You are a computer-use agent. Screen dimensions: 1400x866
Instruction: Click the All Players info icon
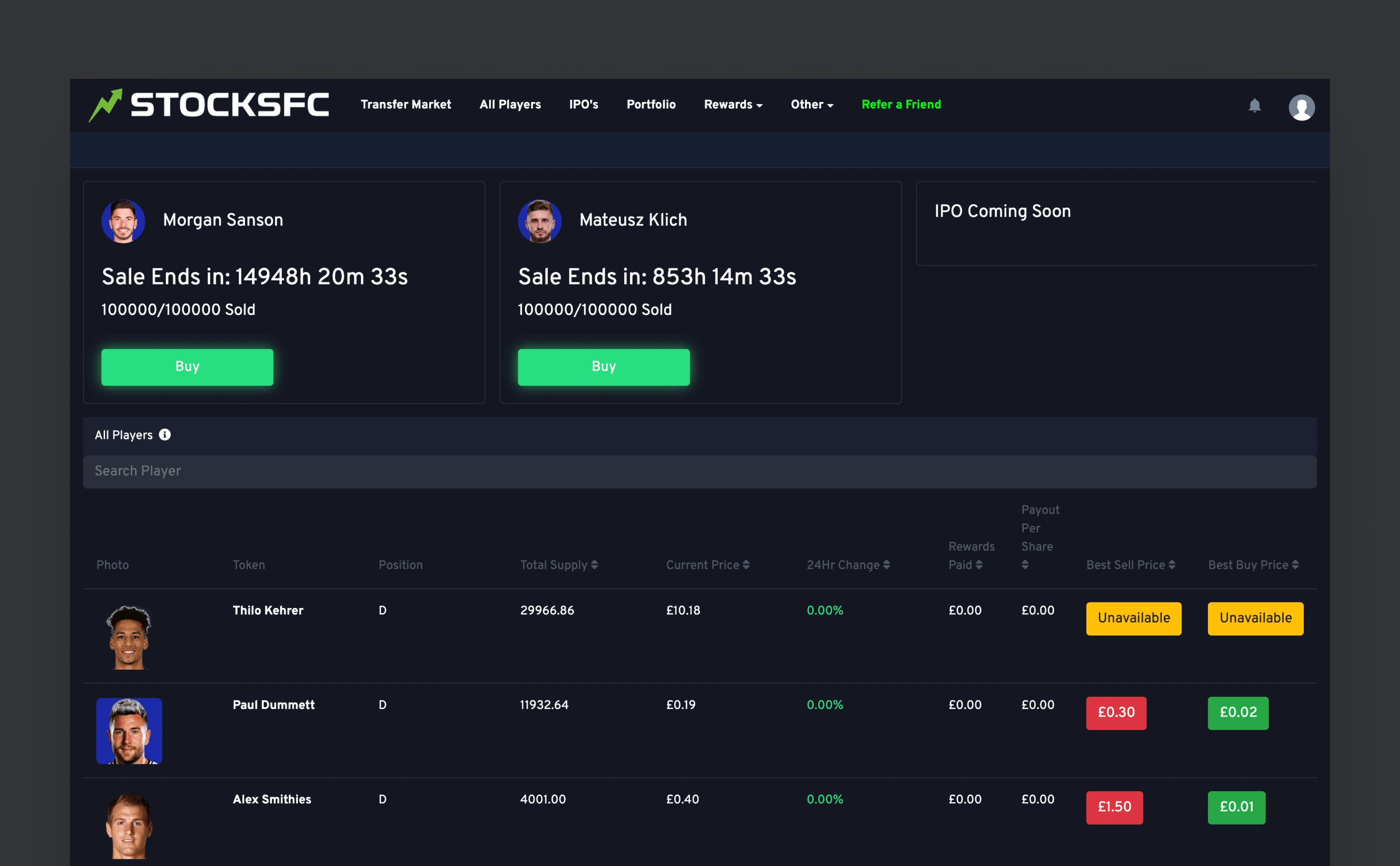point(164,435)
